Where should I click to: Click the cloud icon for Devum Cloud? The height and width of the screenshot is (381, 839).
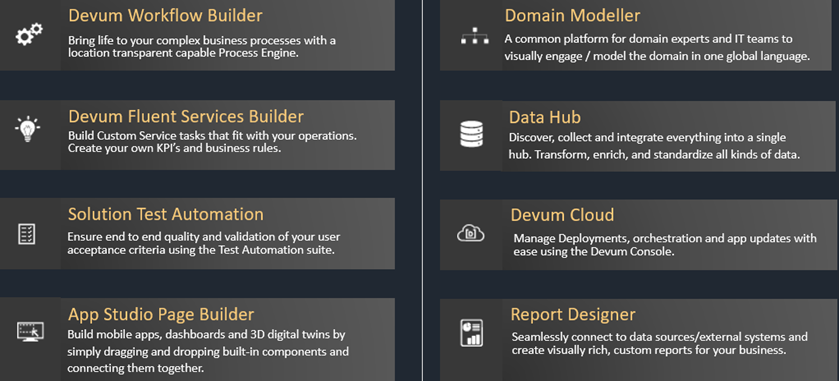click(x=471, y=233)
